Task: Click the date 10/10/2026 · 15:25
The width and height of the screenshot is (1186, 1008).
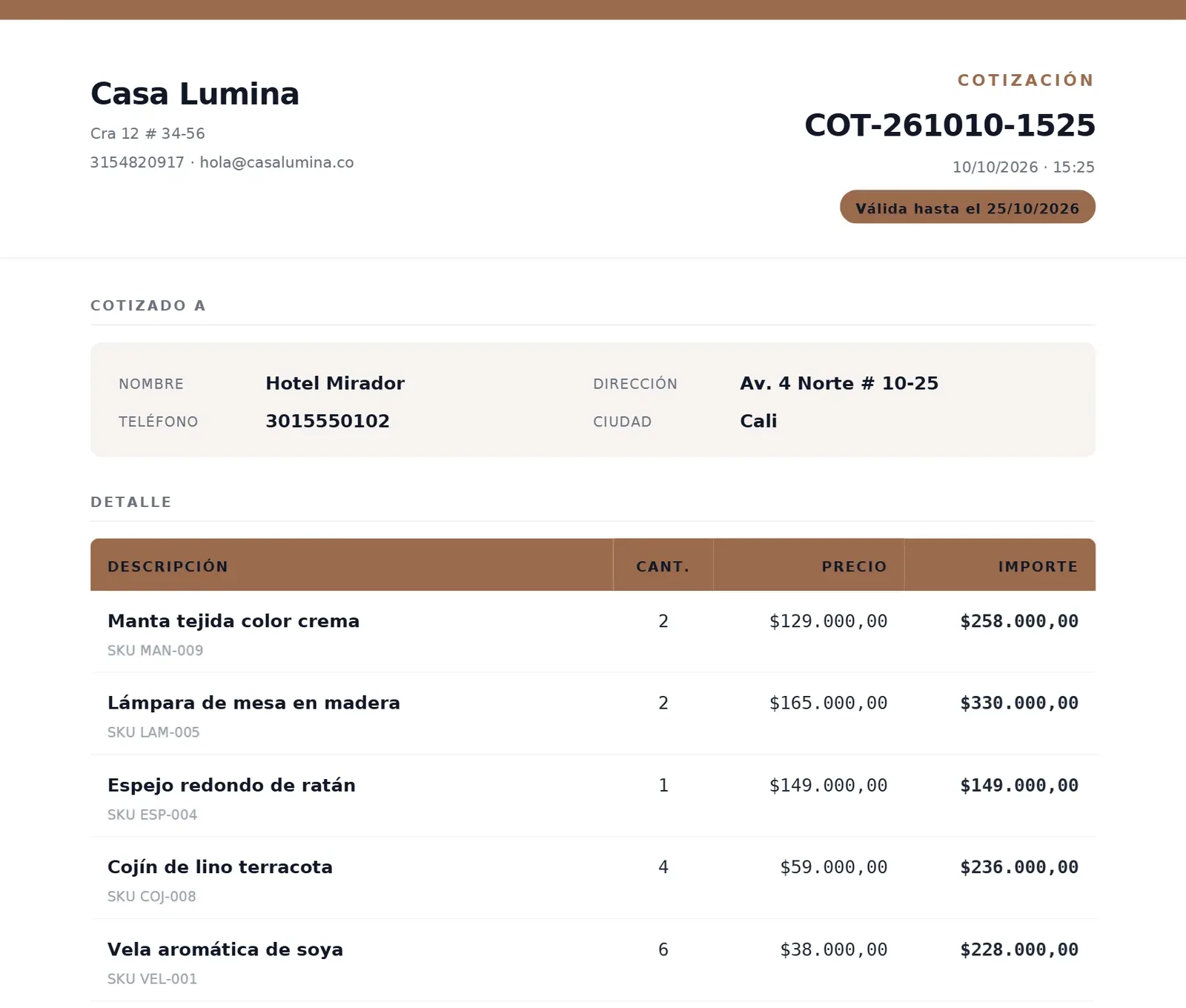Action: (x=1024, y=167)
